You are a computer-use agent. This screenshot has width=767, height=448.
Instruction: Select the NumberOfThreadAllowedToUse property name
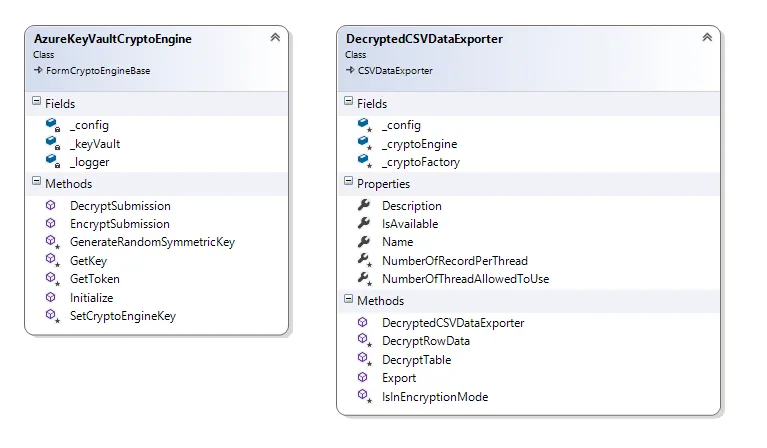pyautogui.click(x=466, y=279)
